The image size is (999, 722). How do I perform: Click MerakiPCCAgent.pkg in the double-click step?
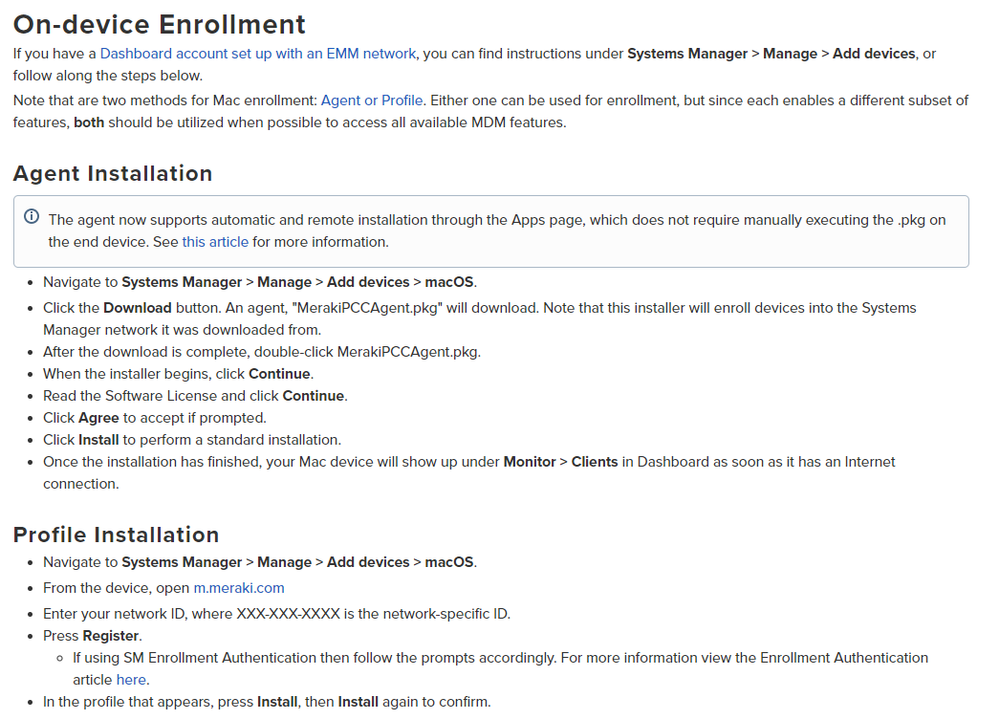(x=408, y=352)
